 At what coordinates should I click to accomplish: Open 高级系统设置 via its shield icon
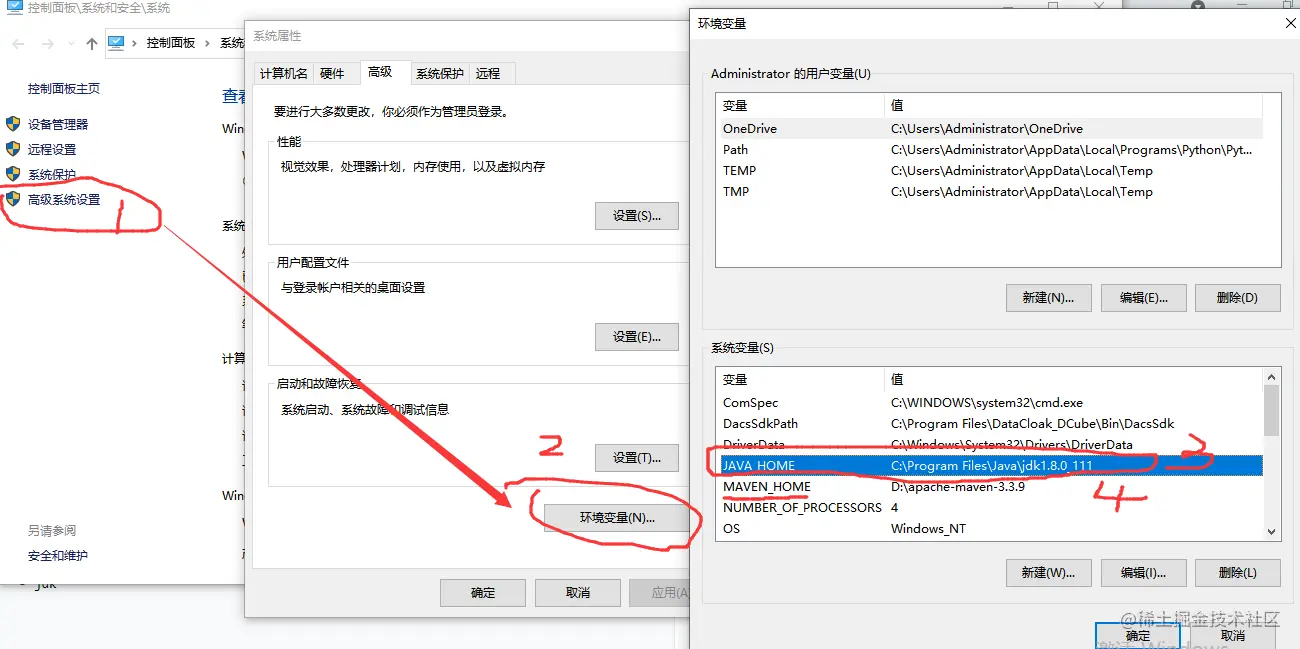pyautogui.click(x=12, y=198)
